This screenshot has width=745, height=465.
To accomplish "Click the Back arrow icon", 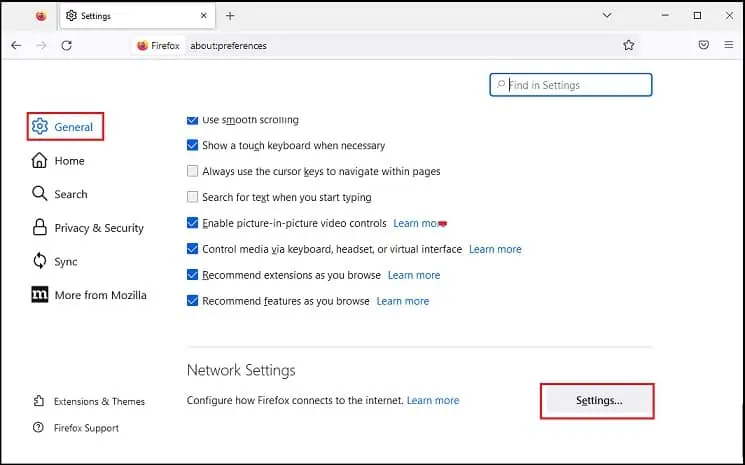I will click(x=16, y=45).
